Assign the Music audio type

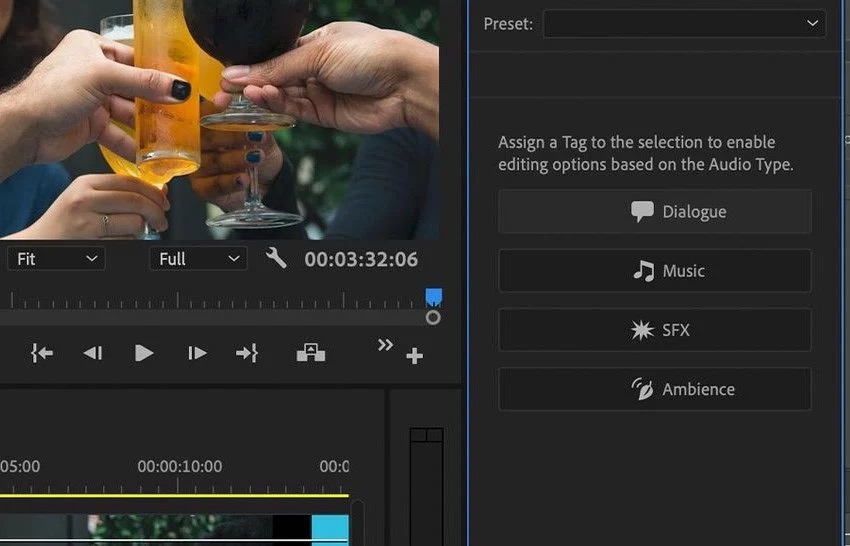pos(655,271)
